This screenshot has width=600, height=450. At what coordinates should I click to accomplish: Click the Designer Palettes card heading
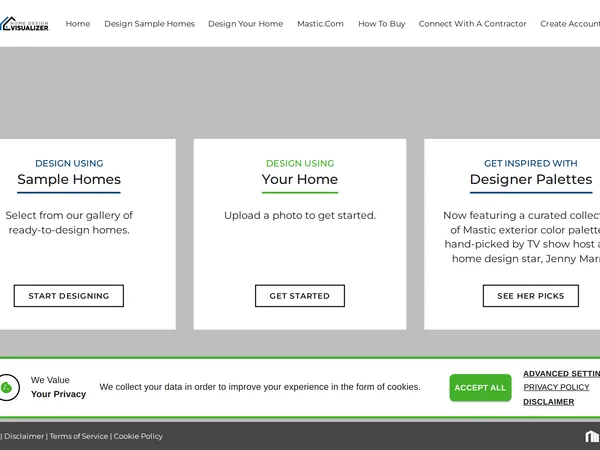tap(531, 179)
